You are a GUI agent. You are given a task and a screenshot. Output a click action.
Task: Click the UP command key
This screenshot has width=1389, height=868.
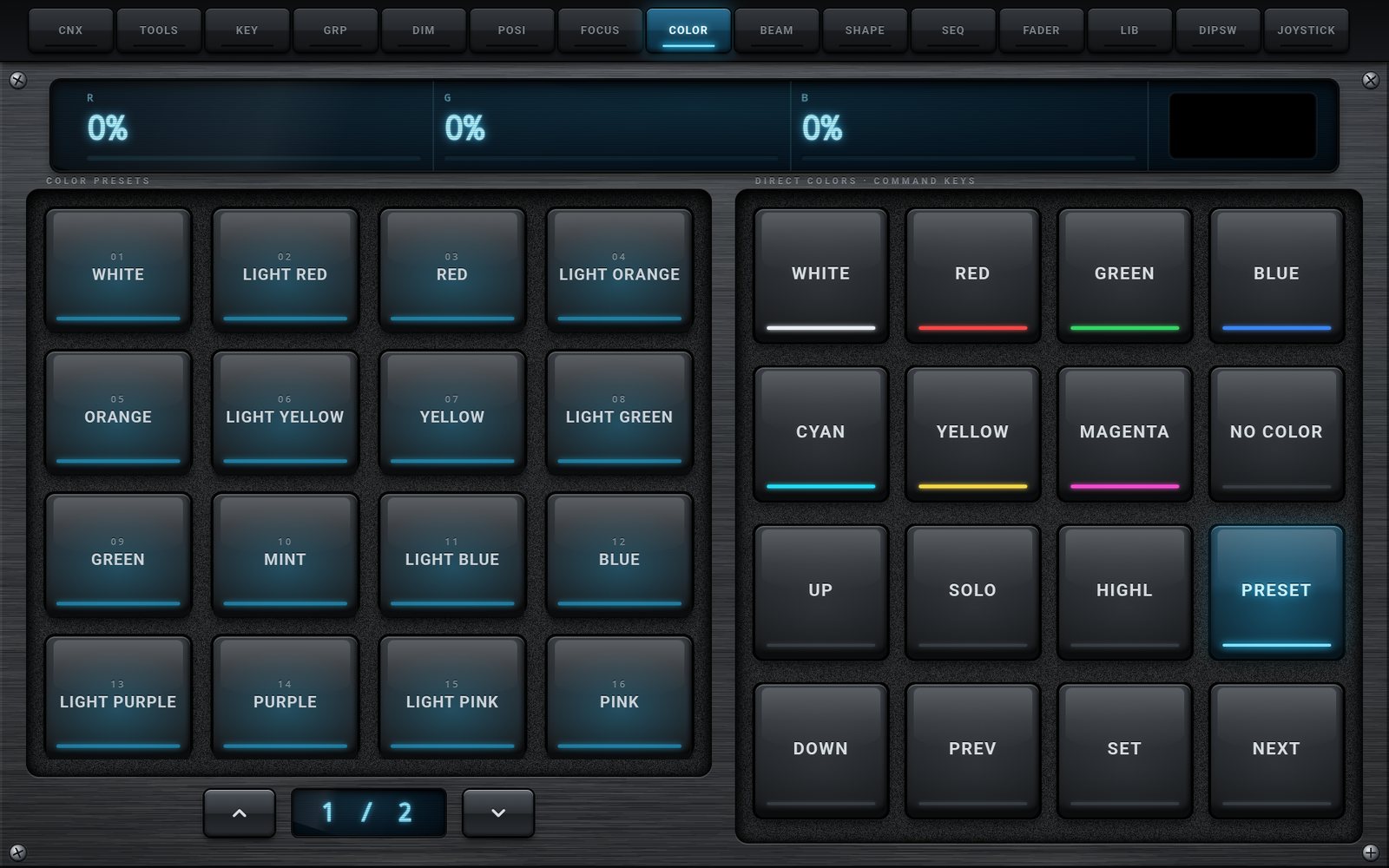point(820,591)
